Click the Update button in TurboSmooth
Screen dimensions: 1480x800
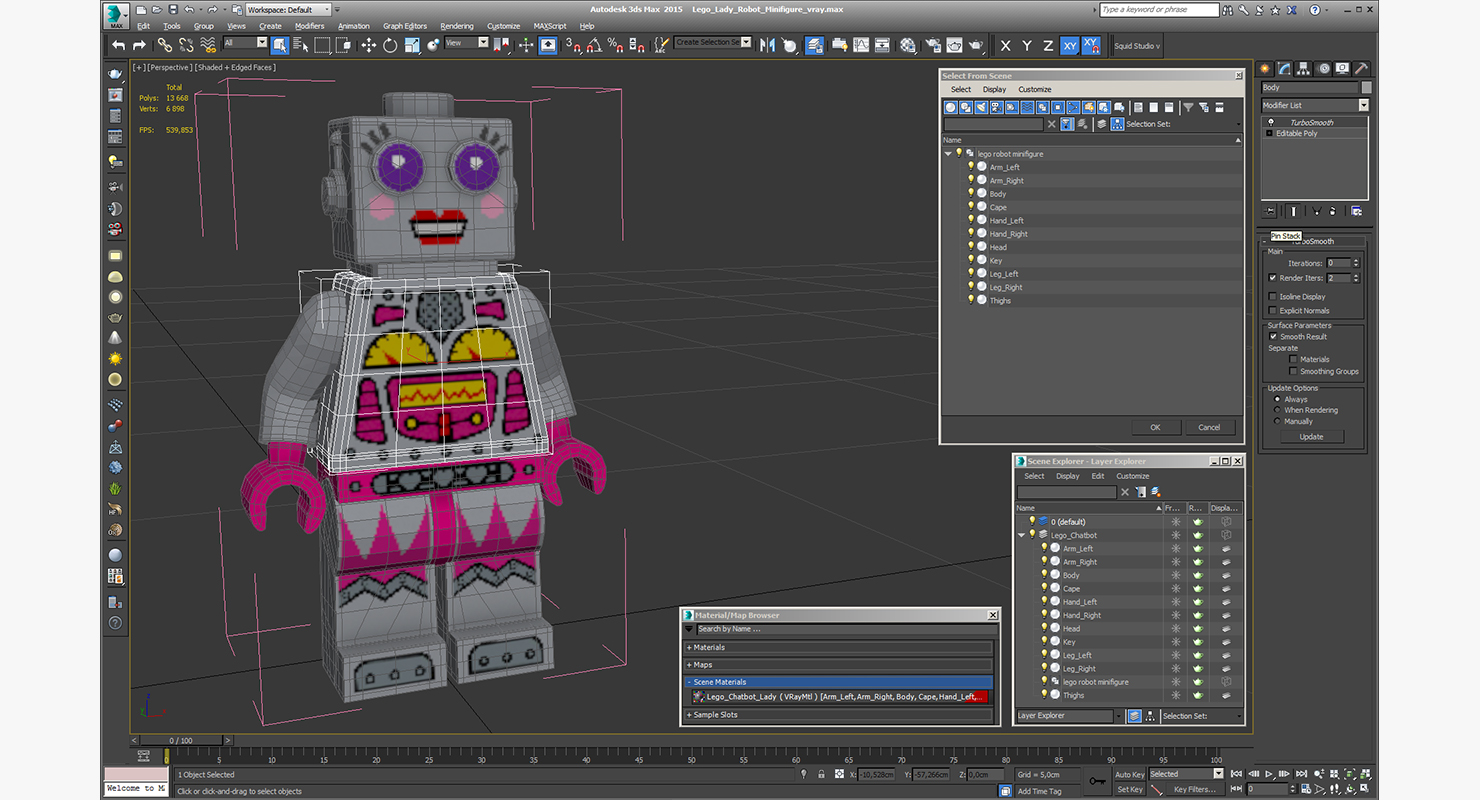[x=1311, y=436]
